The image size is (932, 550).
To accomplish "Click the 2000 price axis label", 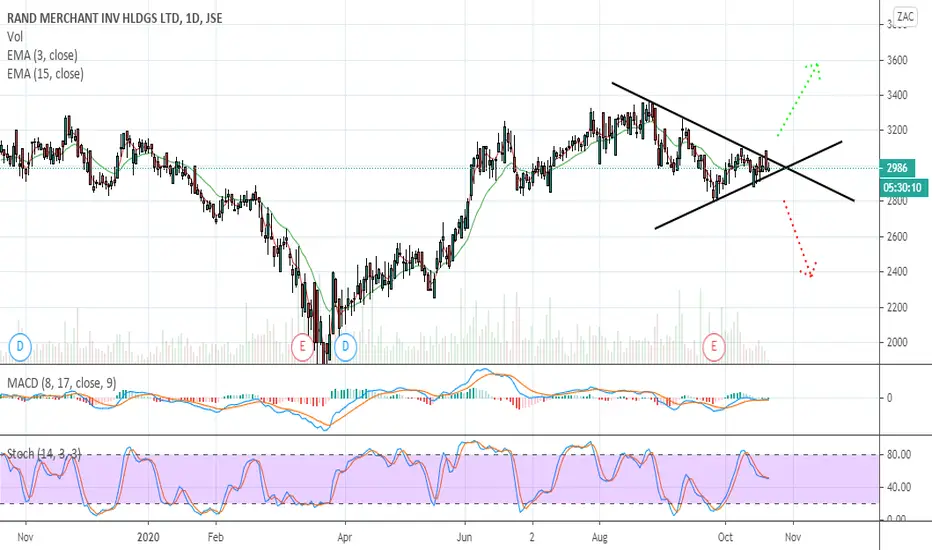I will point(897,342).
